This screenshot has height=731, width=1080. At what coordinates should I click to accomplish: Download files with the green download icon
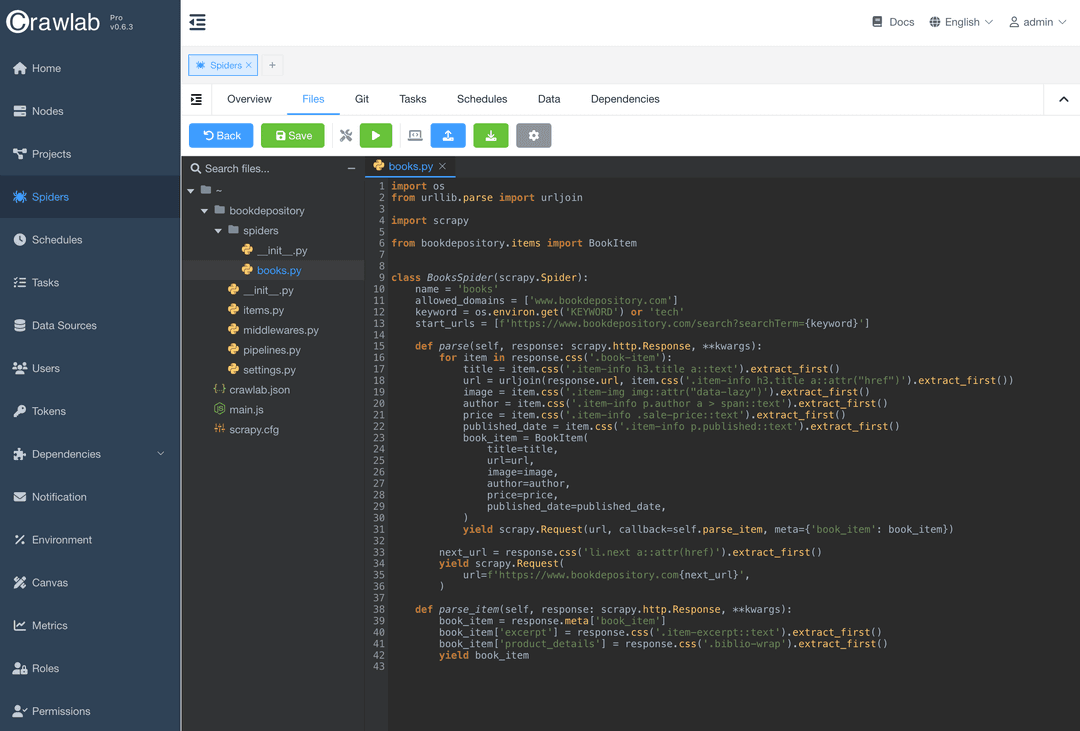(x=490, y=135)
